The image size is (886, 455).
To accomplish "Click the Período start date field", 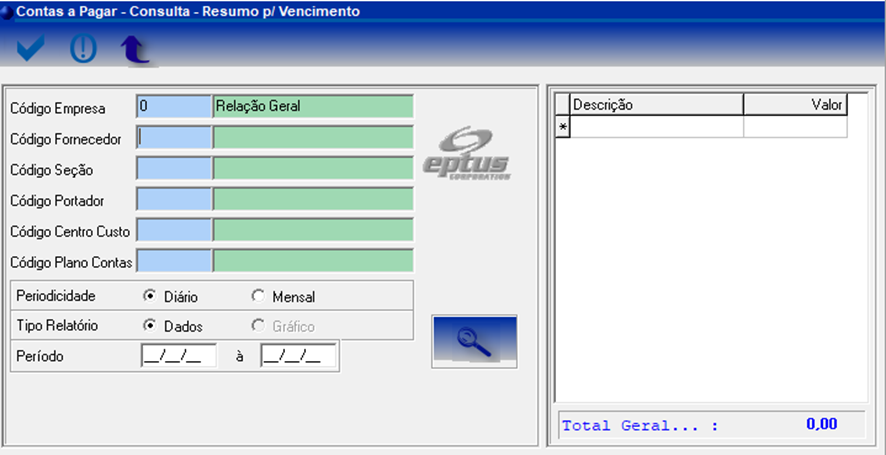I will [x=178, y=356].
